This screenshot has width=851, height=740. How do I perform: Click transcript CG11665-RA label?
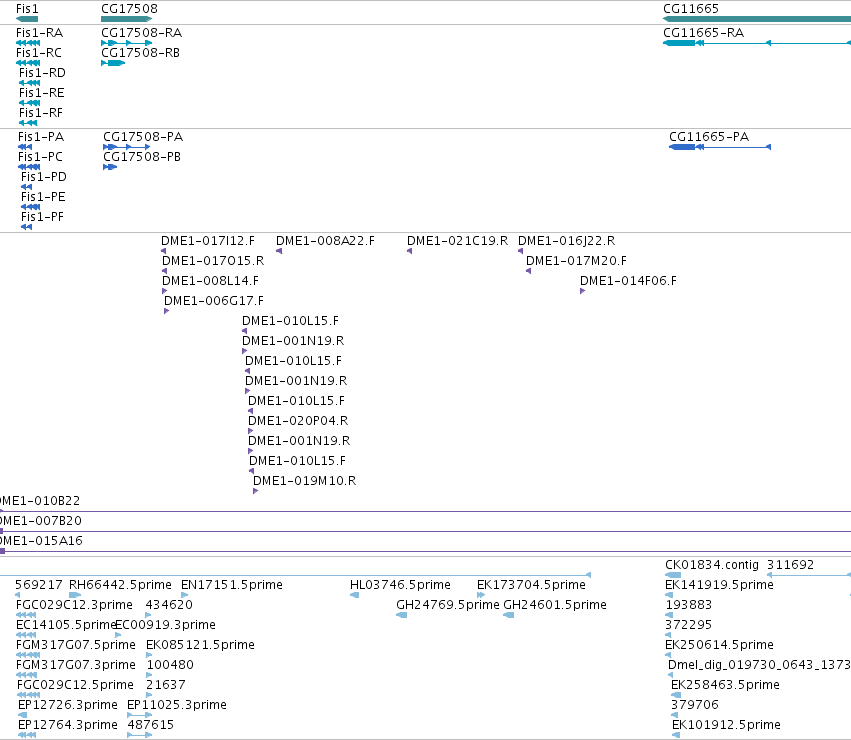(x=703, y=33)
